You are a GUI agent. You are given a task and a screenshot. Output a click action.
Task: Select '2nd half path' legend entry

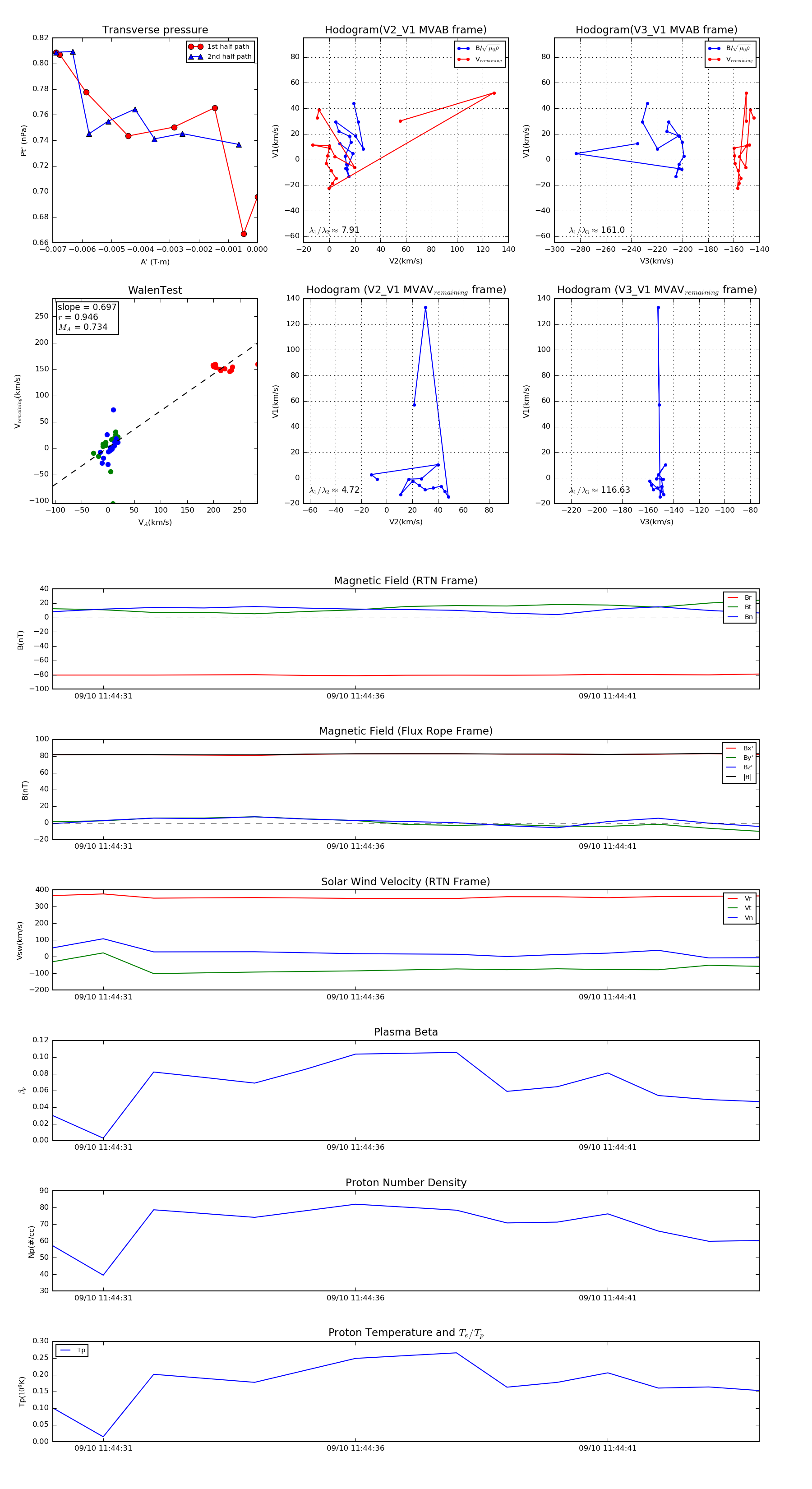click(x=220, y=57)
